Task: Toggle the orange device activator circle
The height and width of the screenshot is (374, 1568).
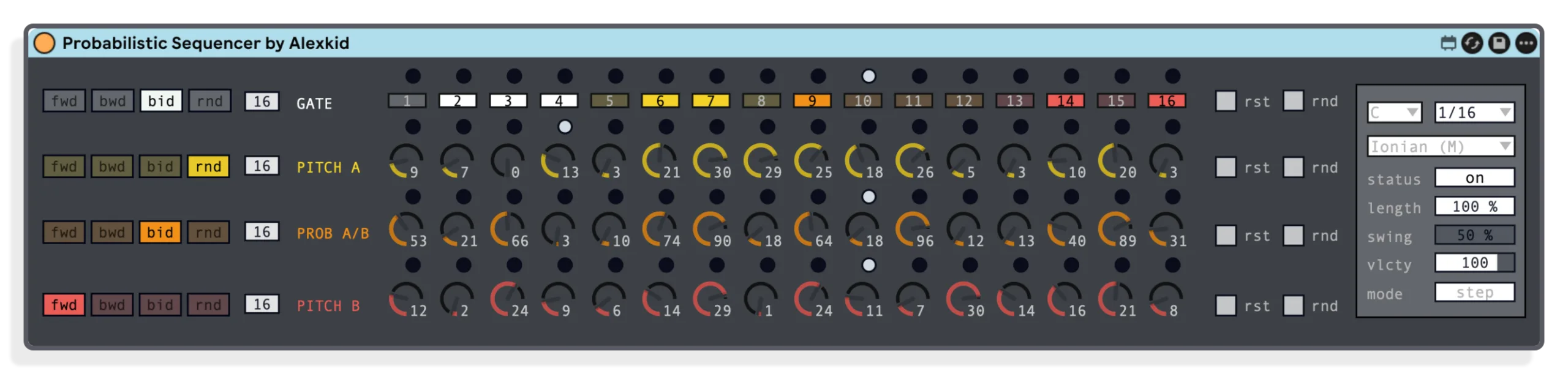Action: [44, 43]
